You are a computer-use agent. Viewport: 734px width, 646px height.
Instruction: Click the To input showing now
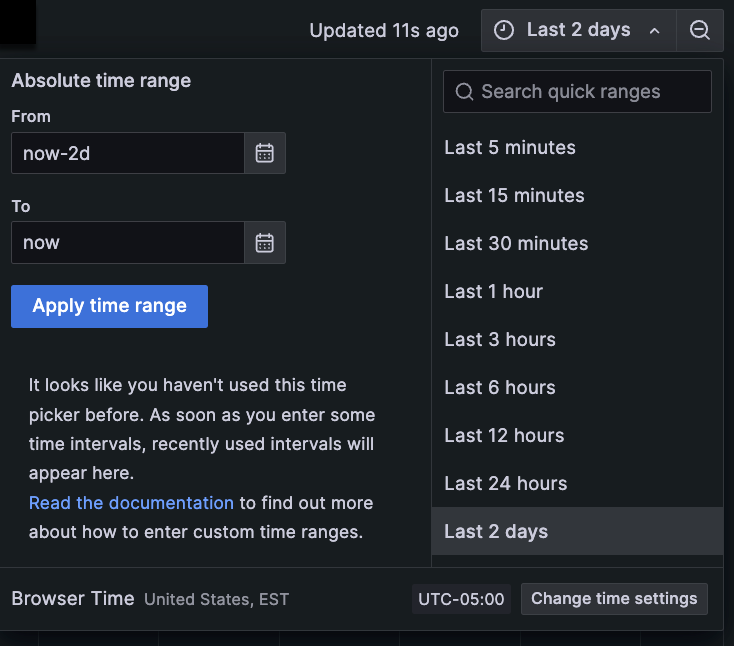point(127,242)
